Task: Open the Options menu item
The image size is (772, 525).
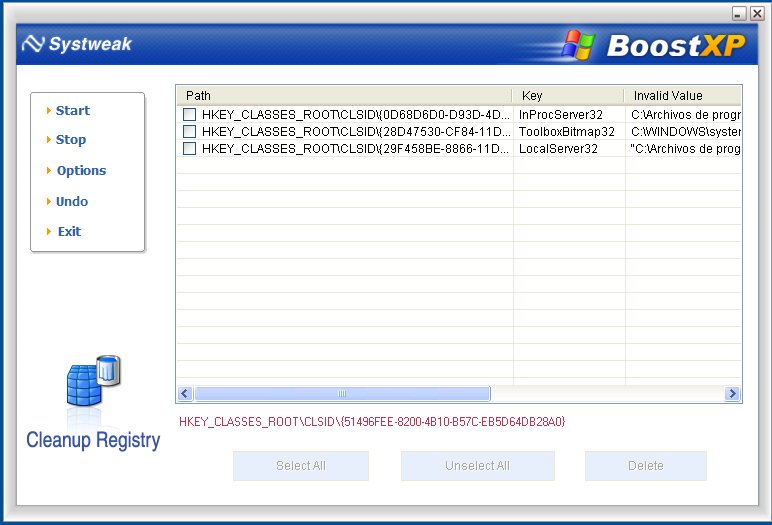Action: pos(81,170)
